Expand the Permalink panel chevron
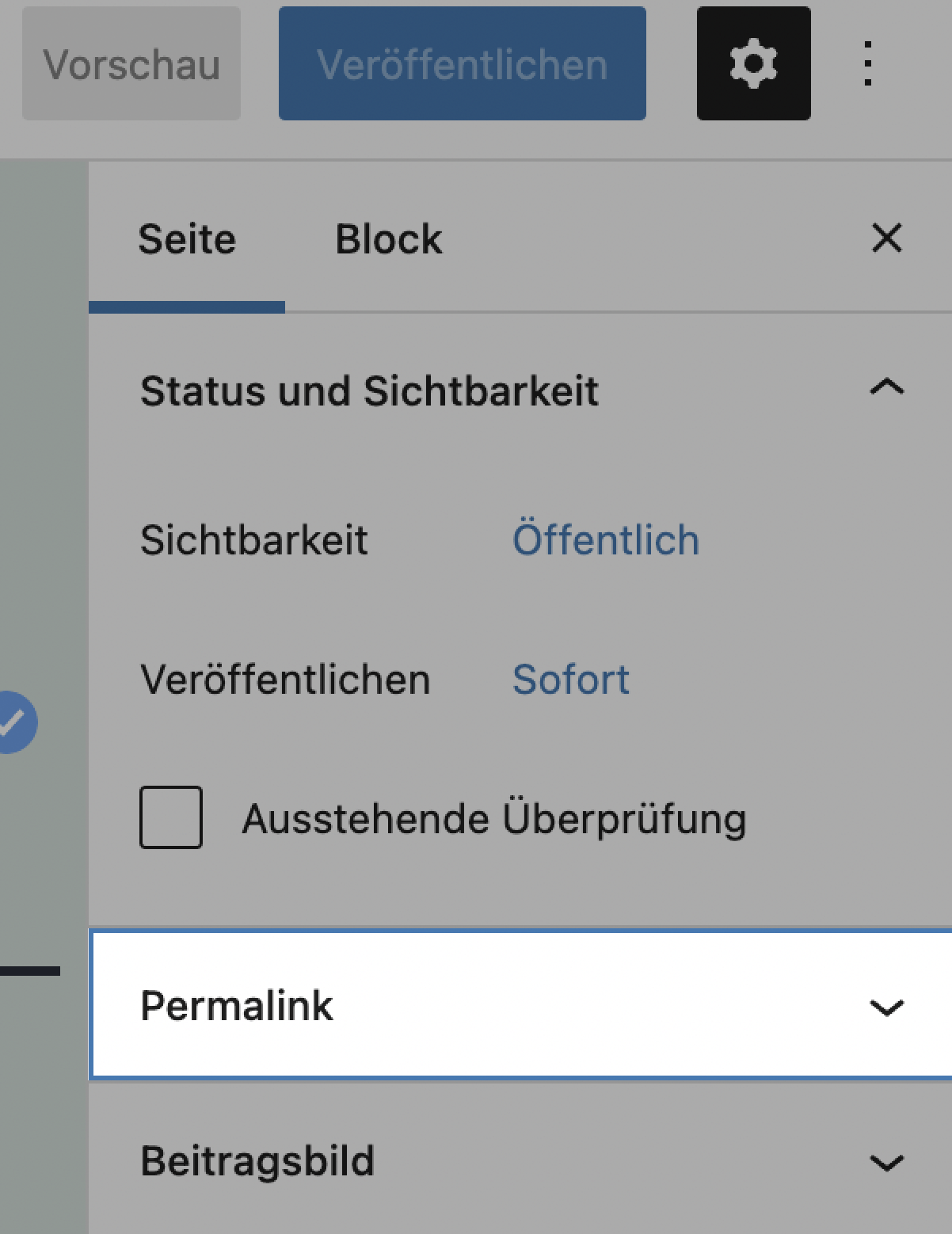The width and height of the screenshot is (952, 1234). pos(886,1007)
